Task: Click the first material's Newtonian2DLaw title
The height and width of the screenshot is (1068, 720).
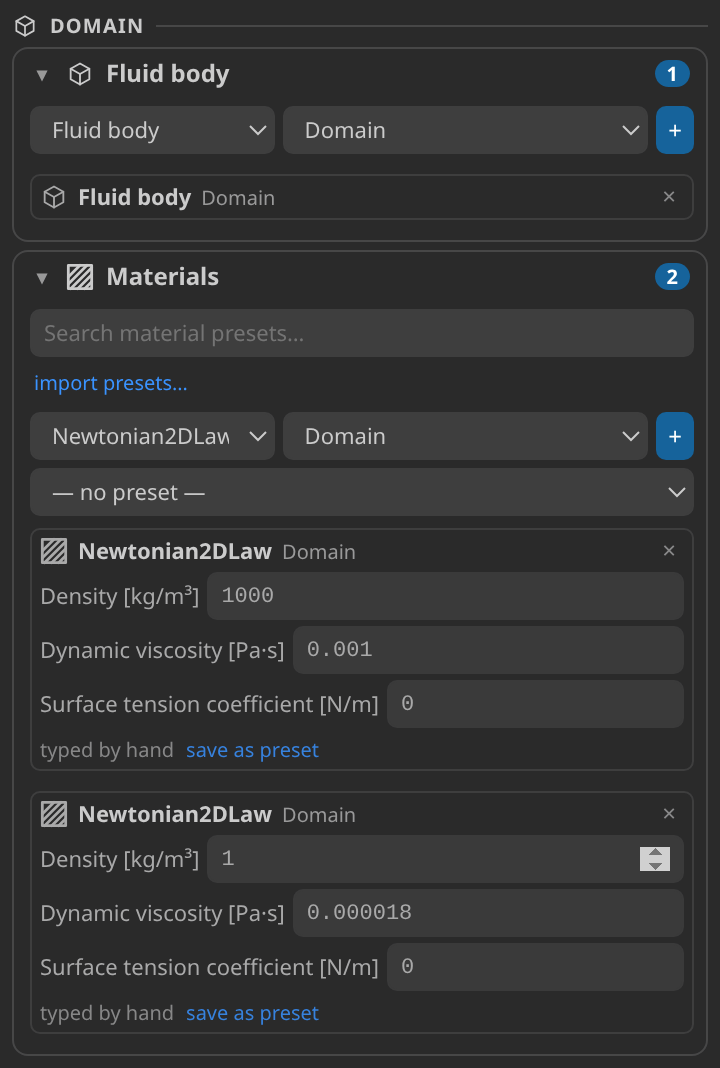Action: pos(175,551)
